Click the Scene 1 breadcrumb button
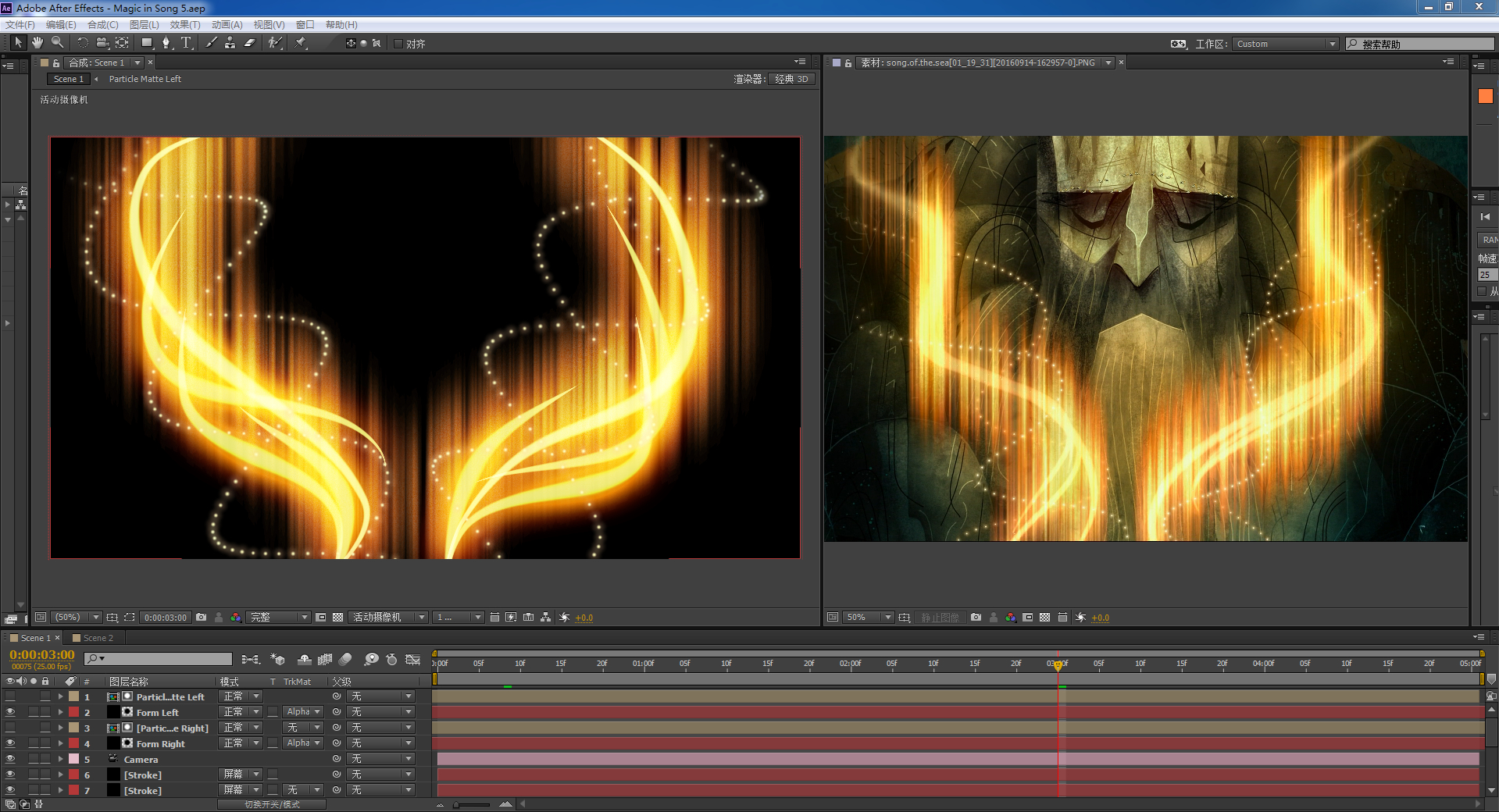 pyautogui.click(x=69, y=79)
